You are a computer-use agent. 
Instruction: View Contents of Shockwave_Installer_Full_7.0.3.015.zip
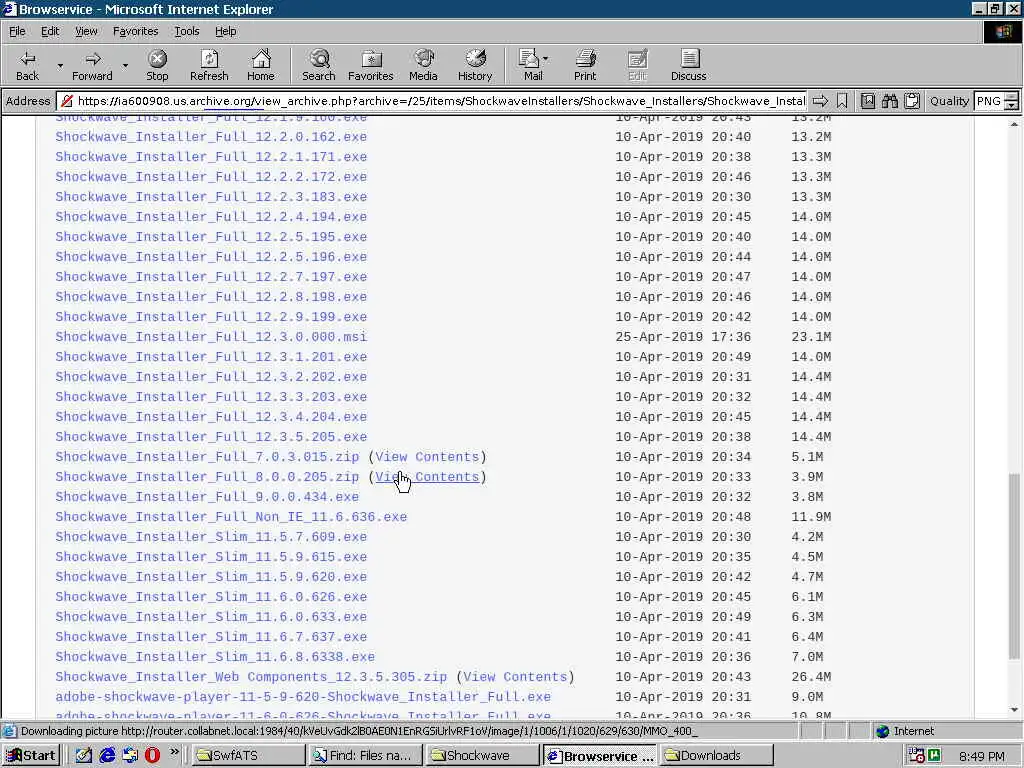(x=427, y=456)
